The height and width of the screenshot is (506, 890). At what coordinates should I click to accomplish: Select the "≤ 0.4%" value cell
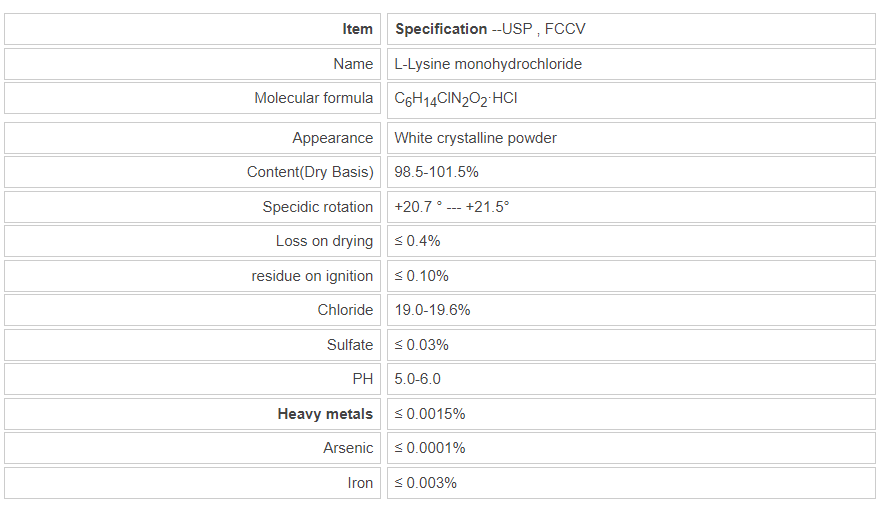tap(417, 241)
